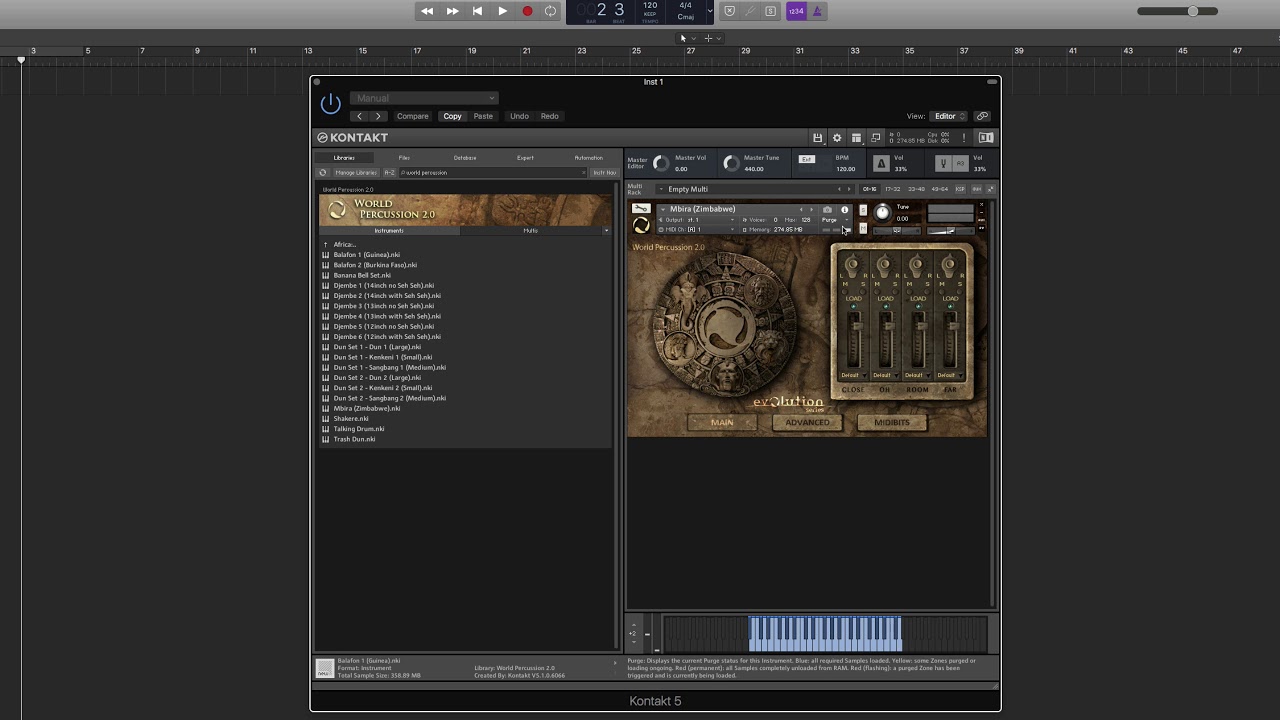Screen dimensions: 1280x720
Task: Open instrument edit mode wrench icon
Action: click(x=641, y=209)
